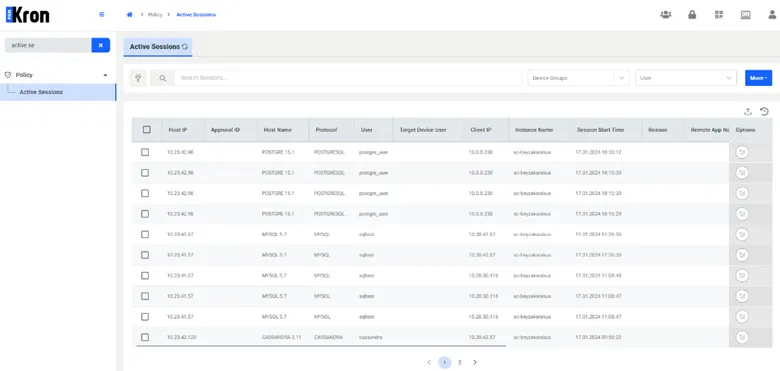Open the history clock icon above table
The image size is (780, 371).
point(765,111)
